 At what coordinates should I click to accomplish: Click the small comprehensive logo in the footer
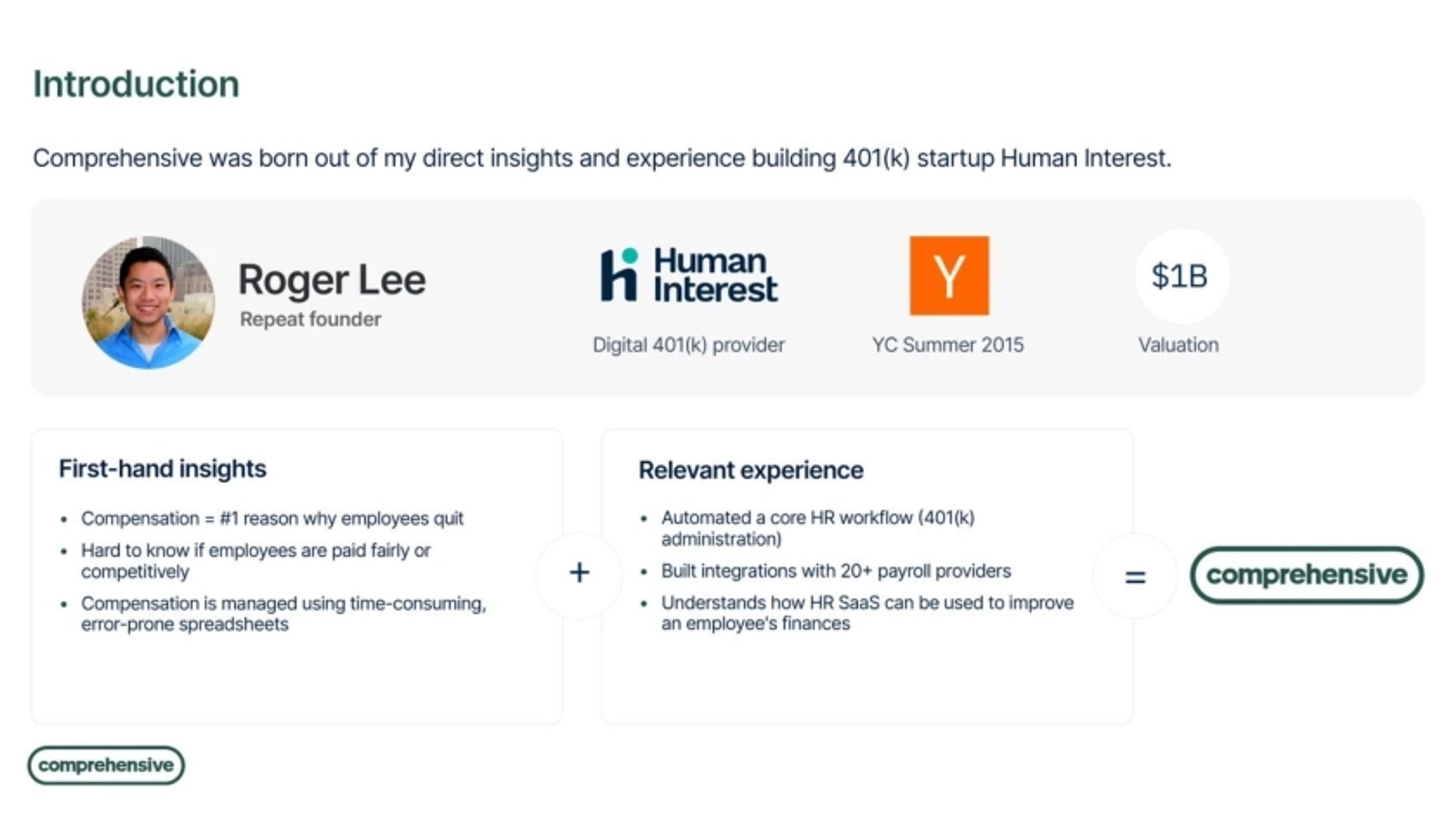pyautogui.click(x=106, y=765)
